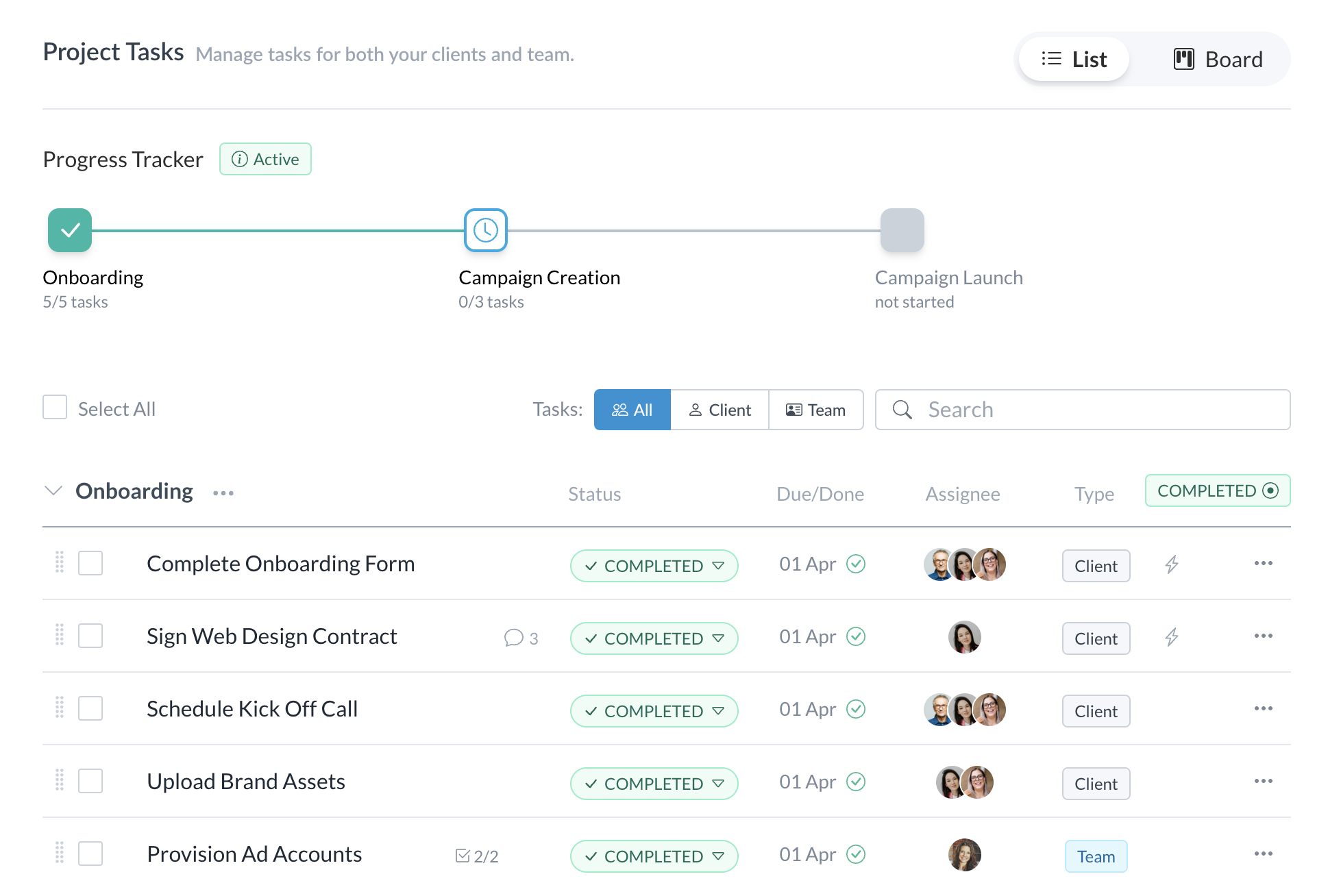The height and width of the screenshot is (896, 1328).
Task: Filter tasks by Team
Action: tap(815, 410)
